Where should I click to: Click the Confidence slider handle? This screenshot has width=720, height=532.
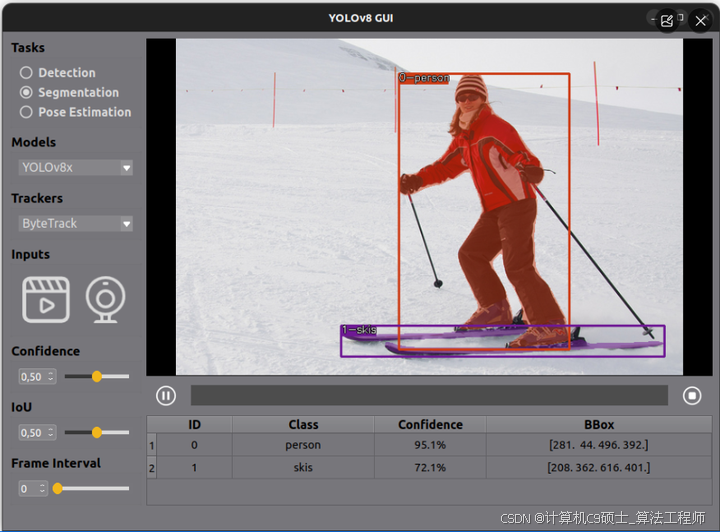(97, 376)
